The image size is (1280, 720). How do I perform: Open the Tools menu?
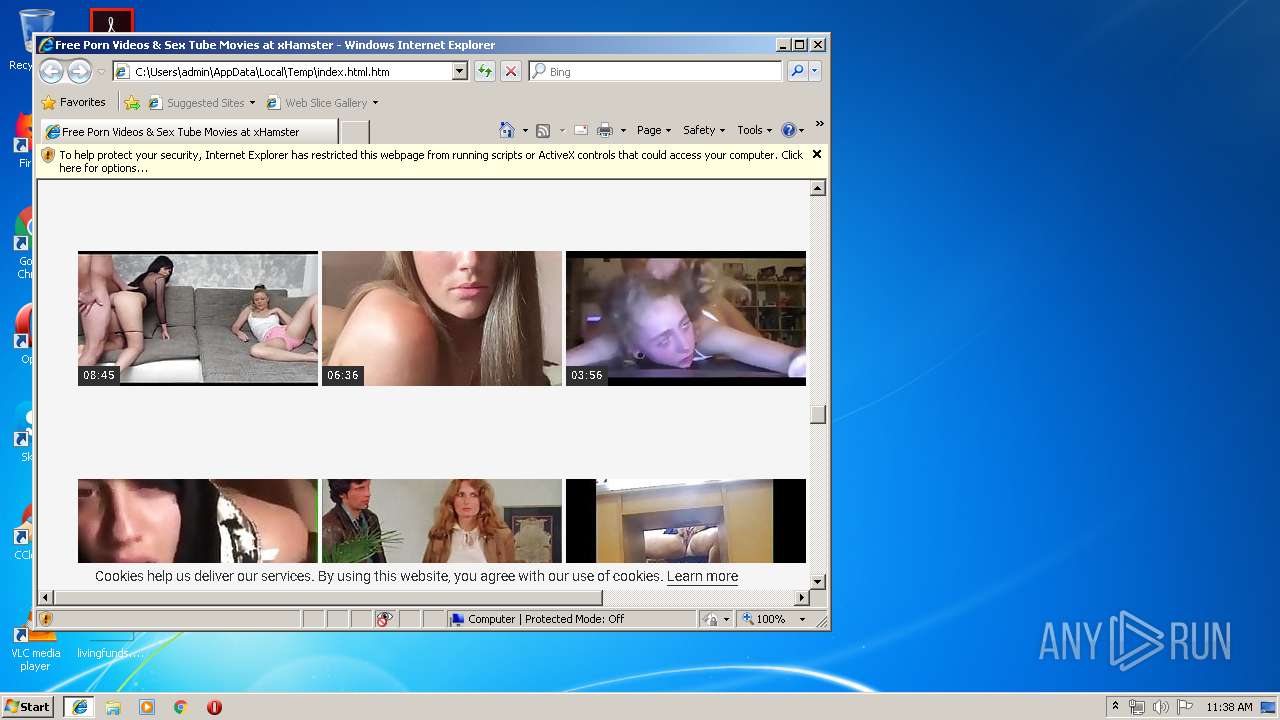(755, 130)
